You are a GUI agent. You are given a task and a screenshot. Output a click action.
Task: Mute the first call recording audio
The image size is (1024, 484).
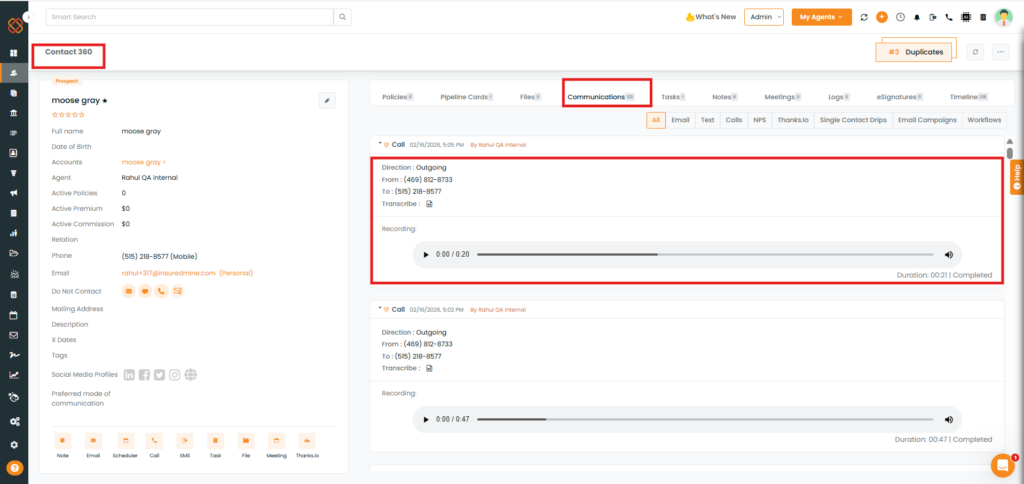948,255
